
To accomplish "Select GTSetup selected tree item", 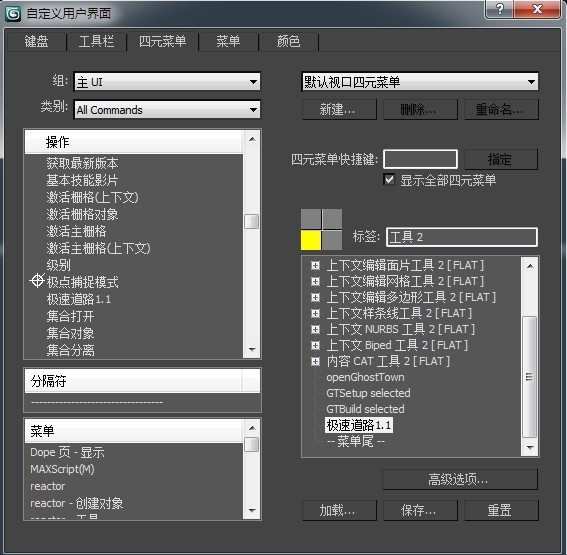I will click(x=368, y=393).
